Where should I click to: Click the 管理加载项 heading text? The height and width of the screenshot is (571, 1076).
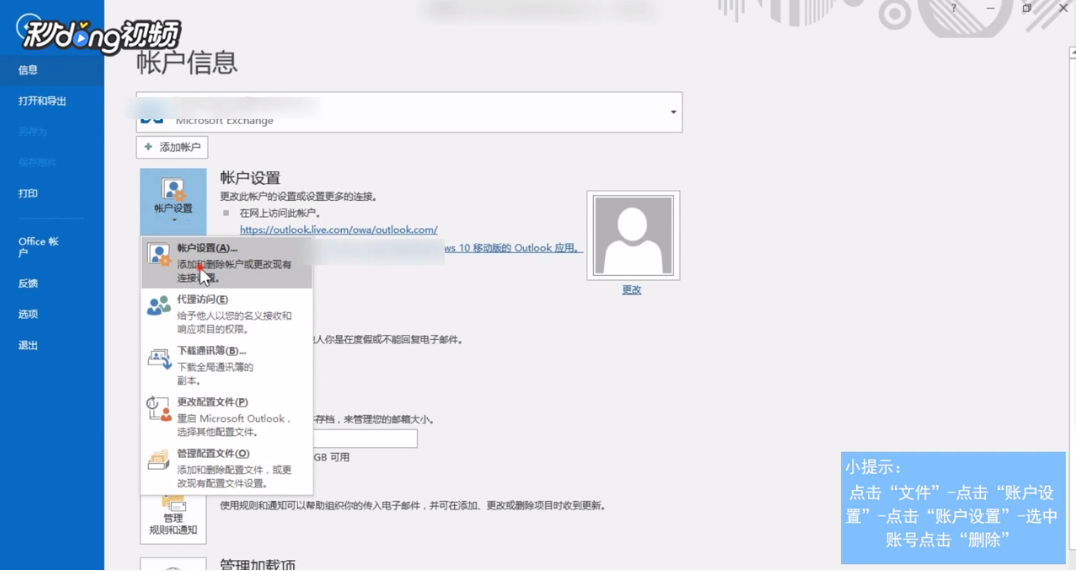point(258,564)
